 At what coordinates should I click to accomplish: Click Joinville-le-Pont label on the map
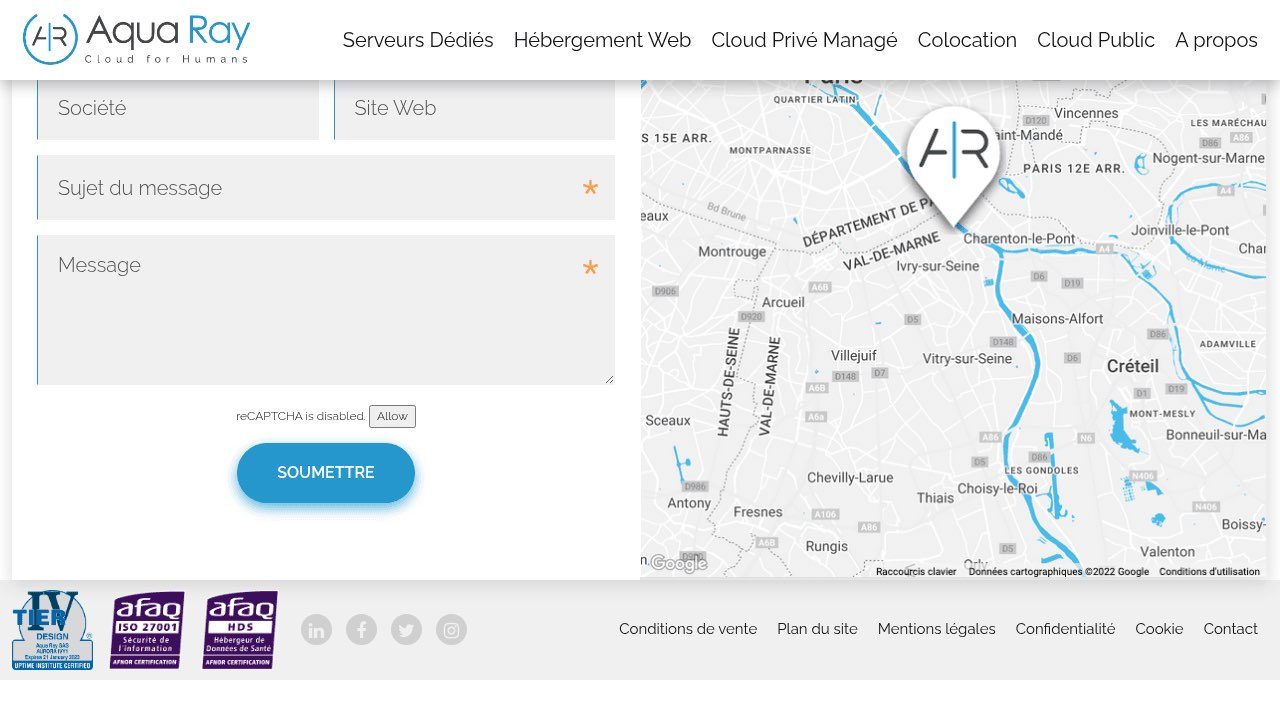1181,230
